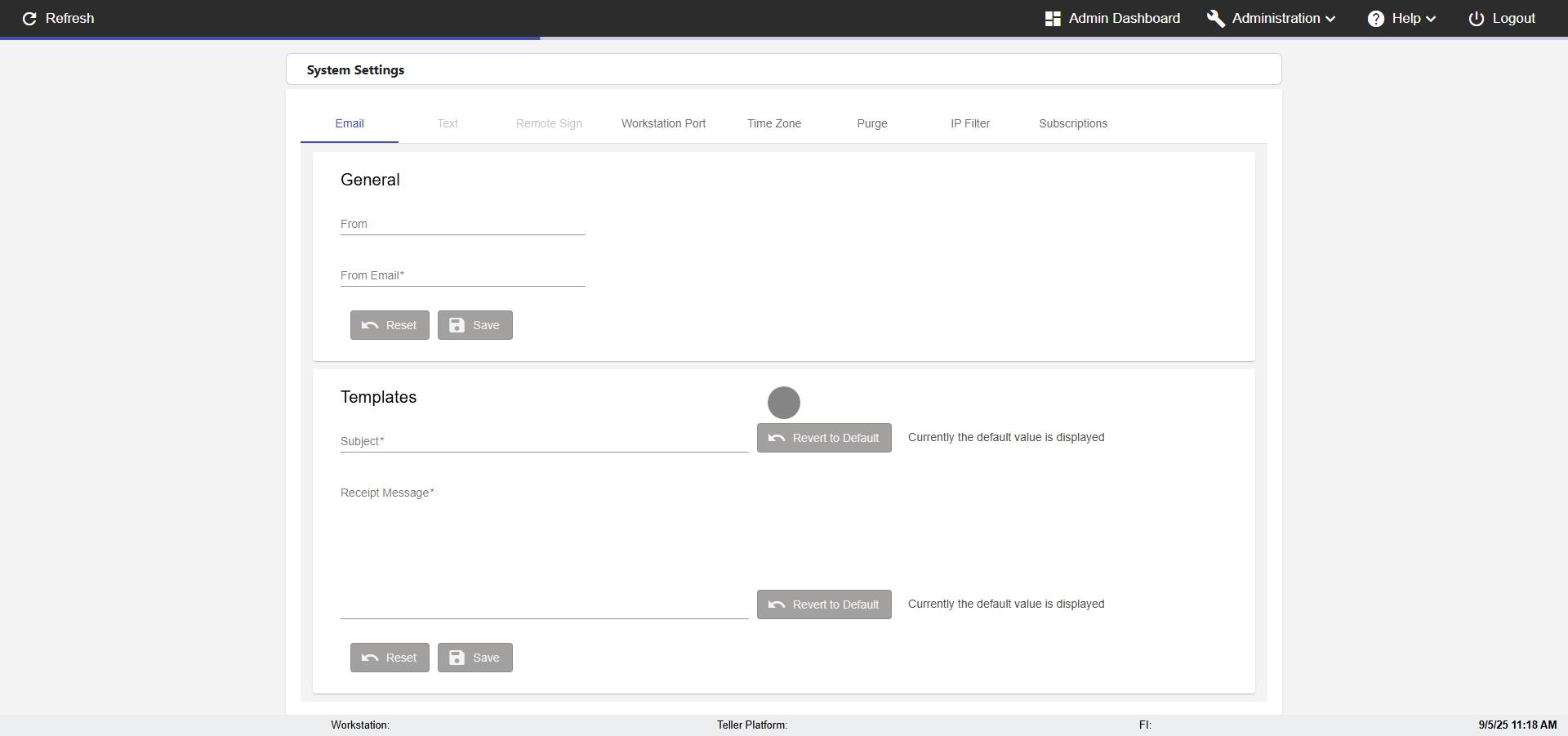Click the Admin Dashboard grid icon

[1053, 19]
